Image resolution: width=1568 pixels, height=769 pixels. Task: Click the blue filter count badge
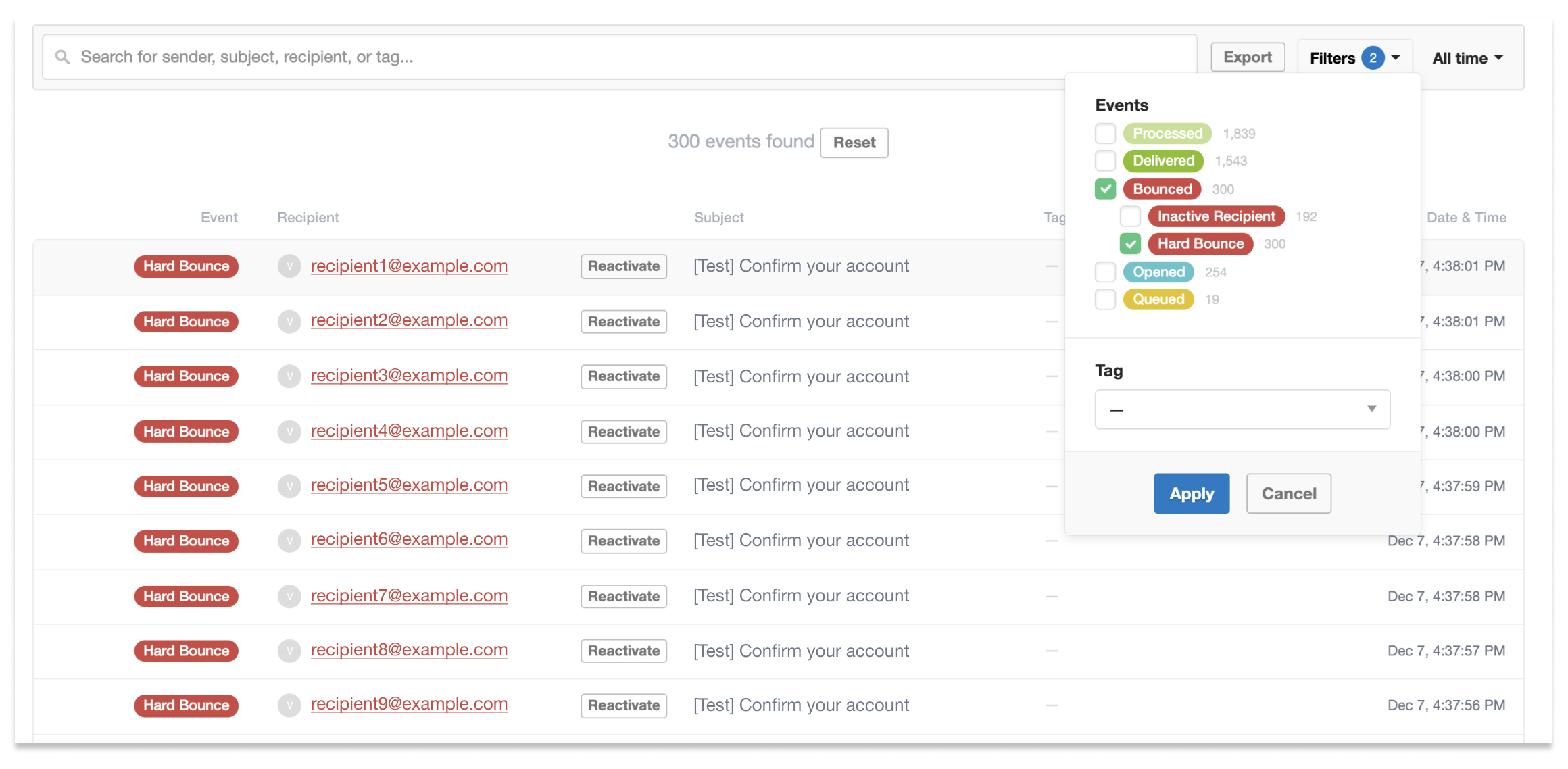point(1373,58)
